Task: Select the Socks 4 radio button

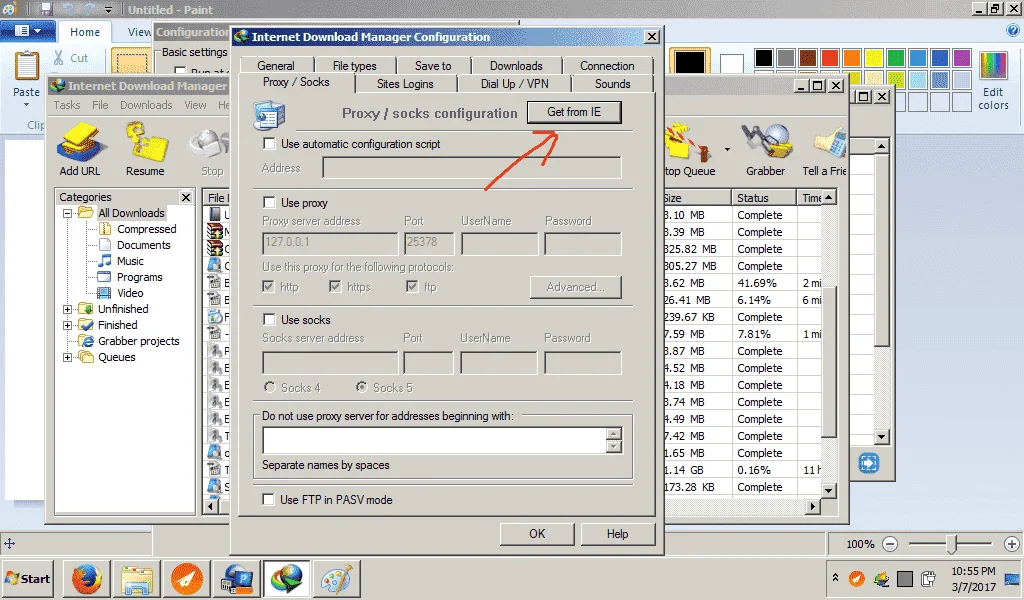Action: (x=269, y=387)
